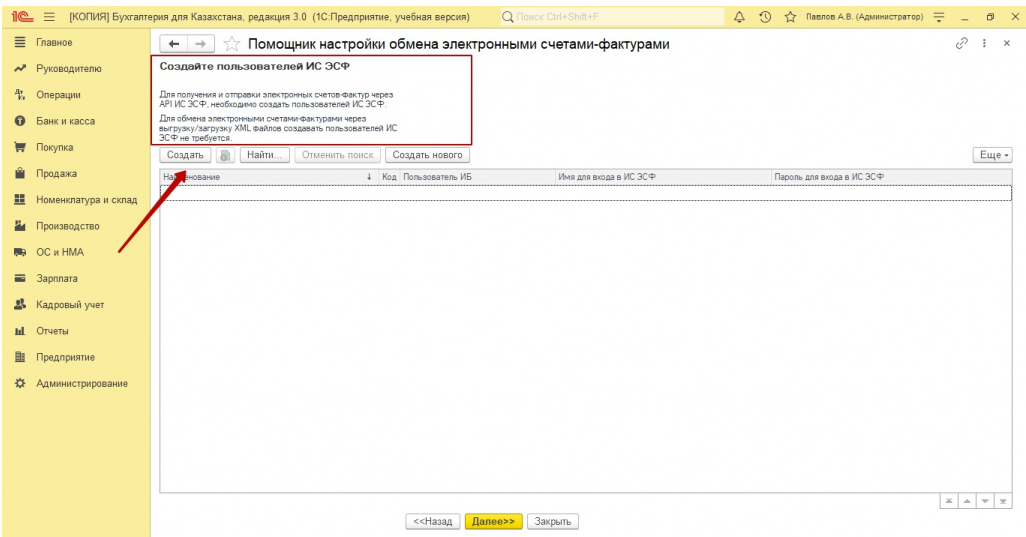Expand the Еще dropdown menu
The image size is (1026, 537).
(x=992, y=155)
